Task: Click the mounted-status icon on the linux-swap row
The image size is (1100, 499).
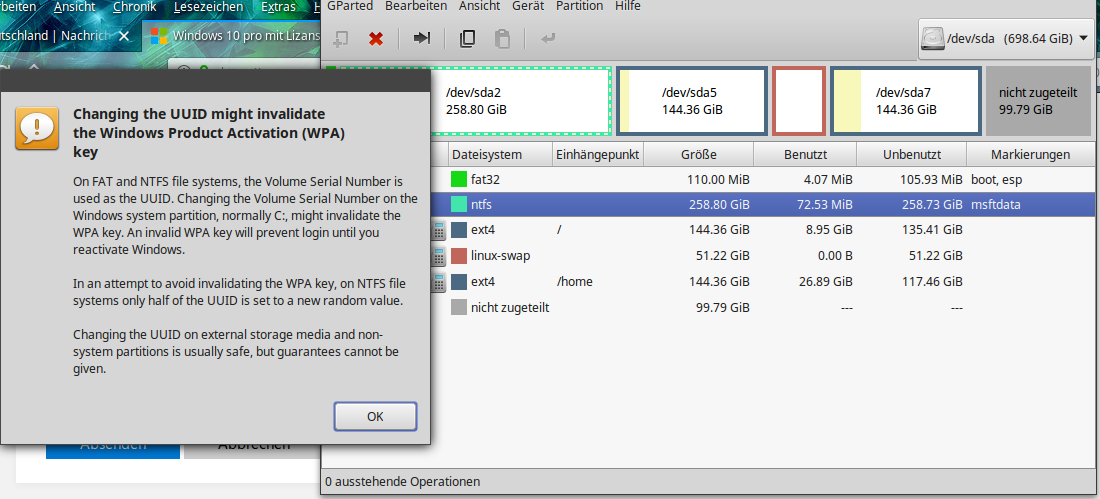Action: click(438, 256)
